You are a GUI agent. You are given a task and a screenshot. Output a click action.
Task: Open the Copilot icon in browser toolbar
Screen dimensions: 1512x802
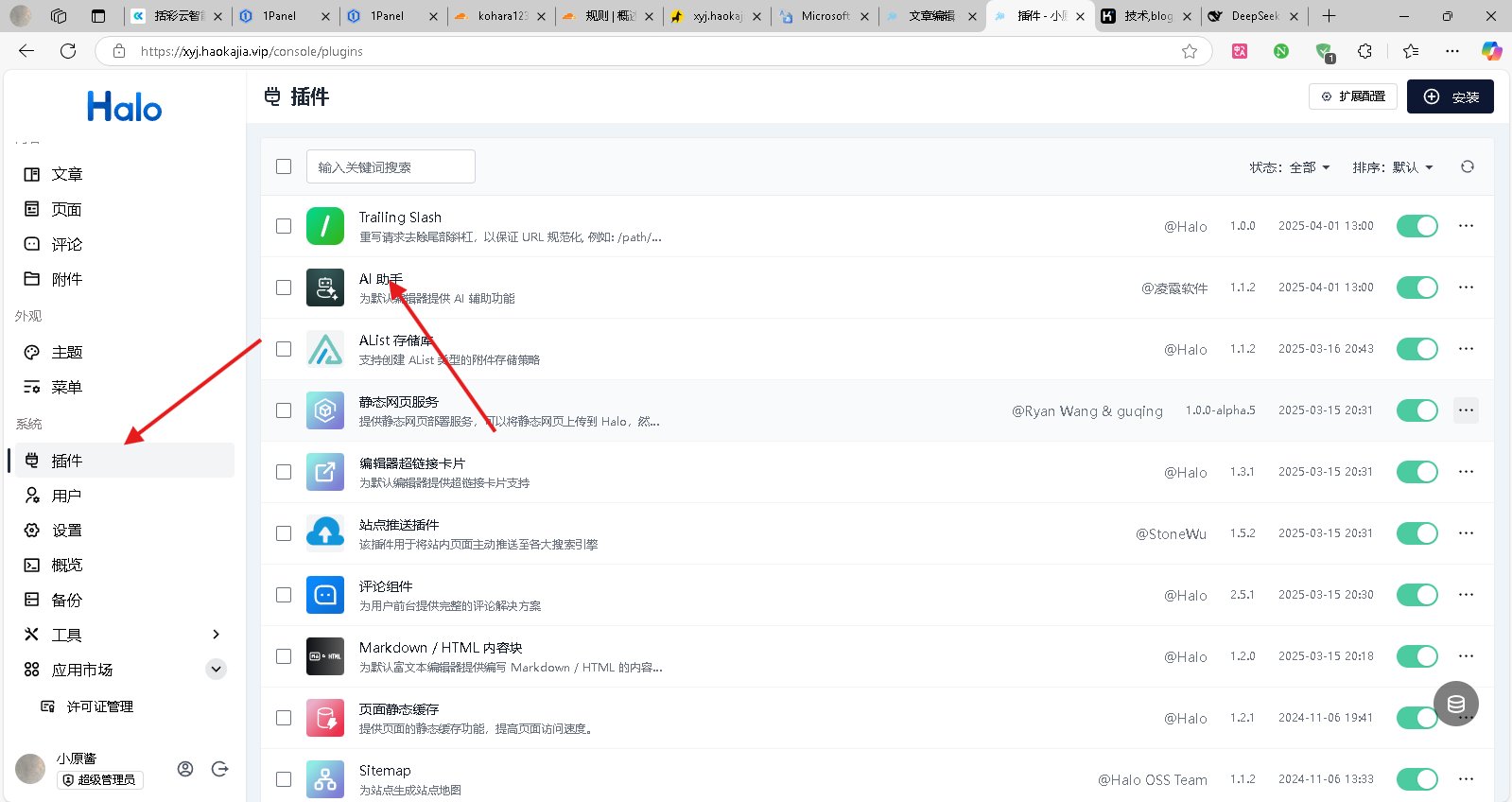pos(1492,51)
